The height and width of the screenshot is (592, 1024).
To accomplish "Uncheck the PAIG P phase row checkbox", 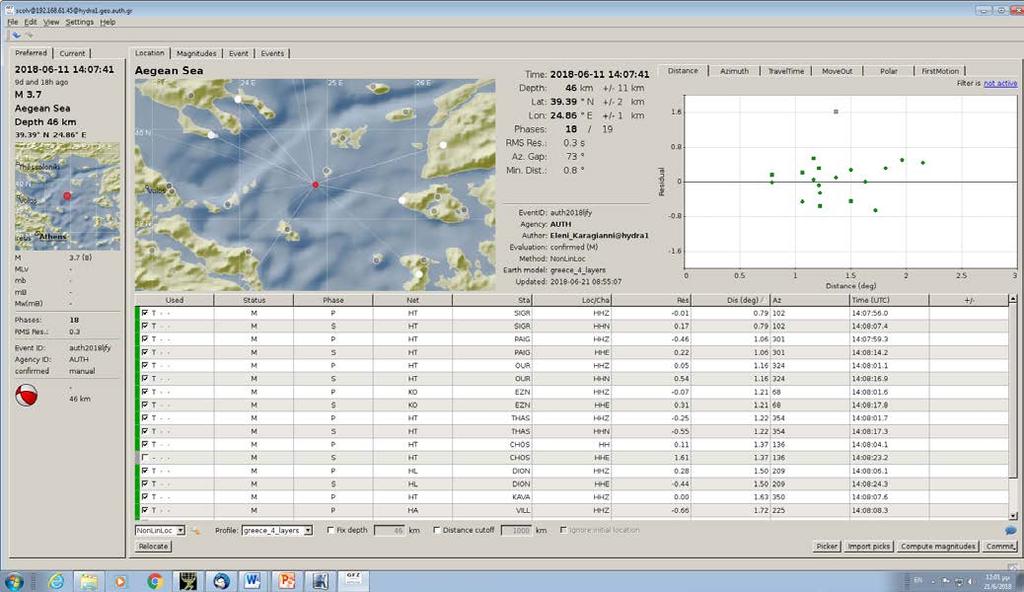I will [145, 339].
